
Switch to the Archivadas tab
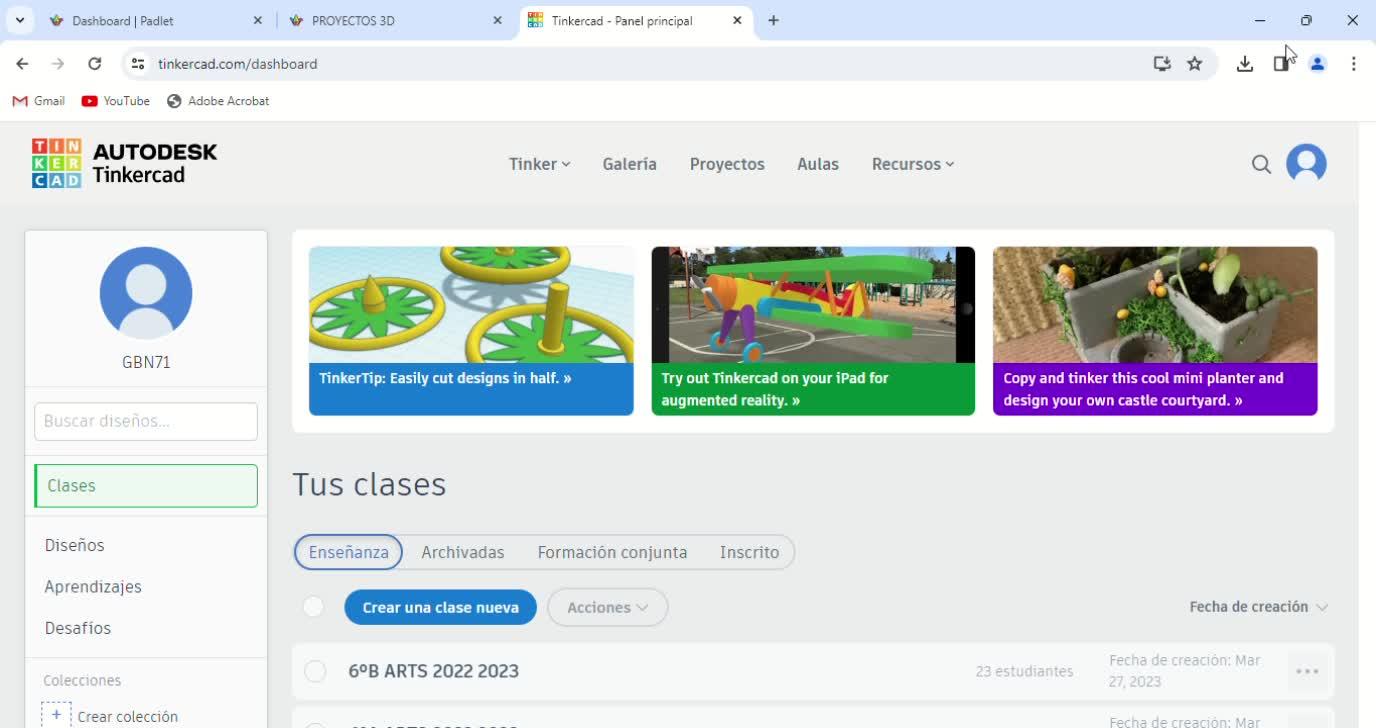[x=463, y=552]
